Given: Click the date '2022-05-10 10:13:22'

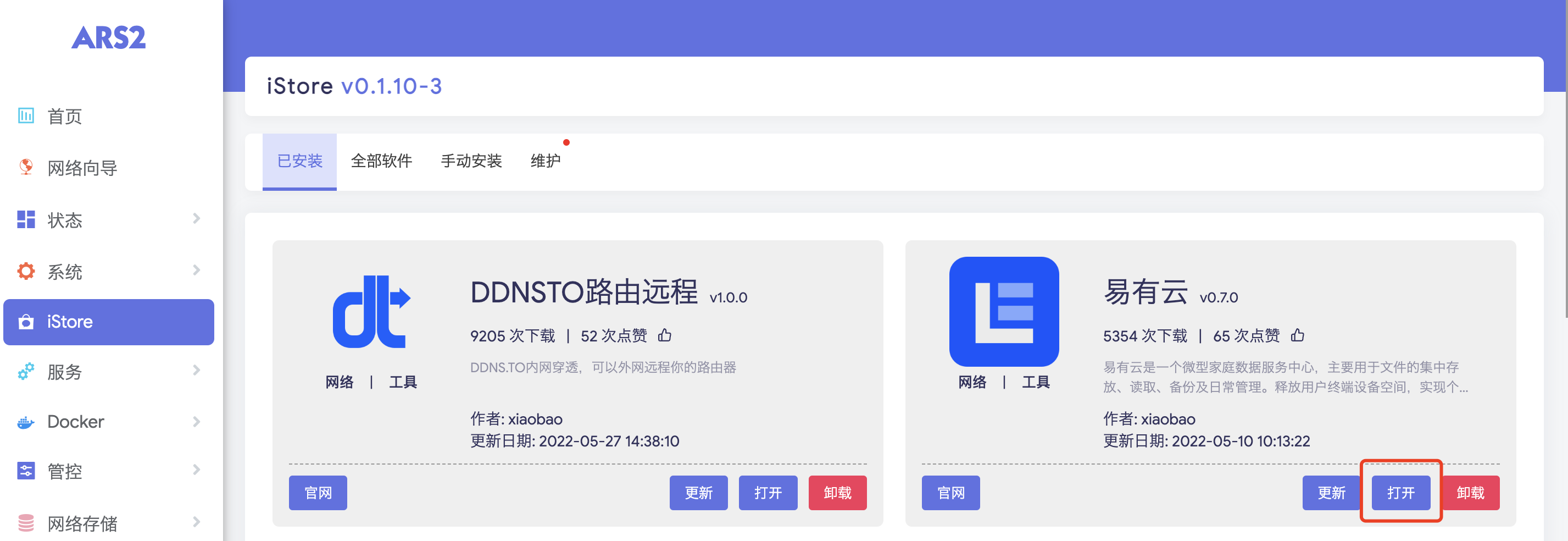Looking at the screenshot, I should (1241, 441).
